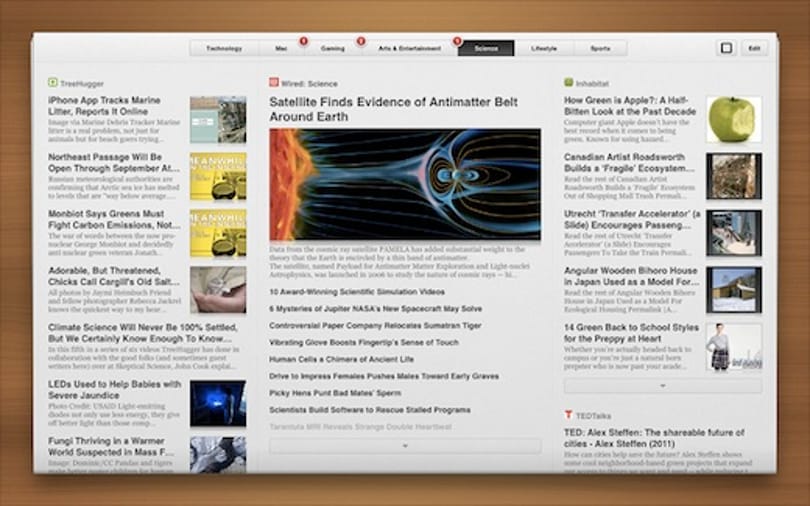Image resolution: width=810 pixels, height=506 pixels.
Task: Click the red badge on Arts & Entertainment tab
Action: 457,41
